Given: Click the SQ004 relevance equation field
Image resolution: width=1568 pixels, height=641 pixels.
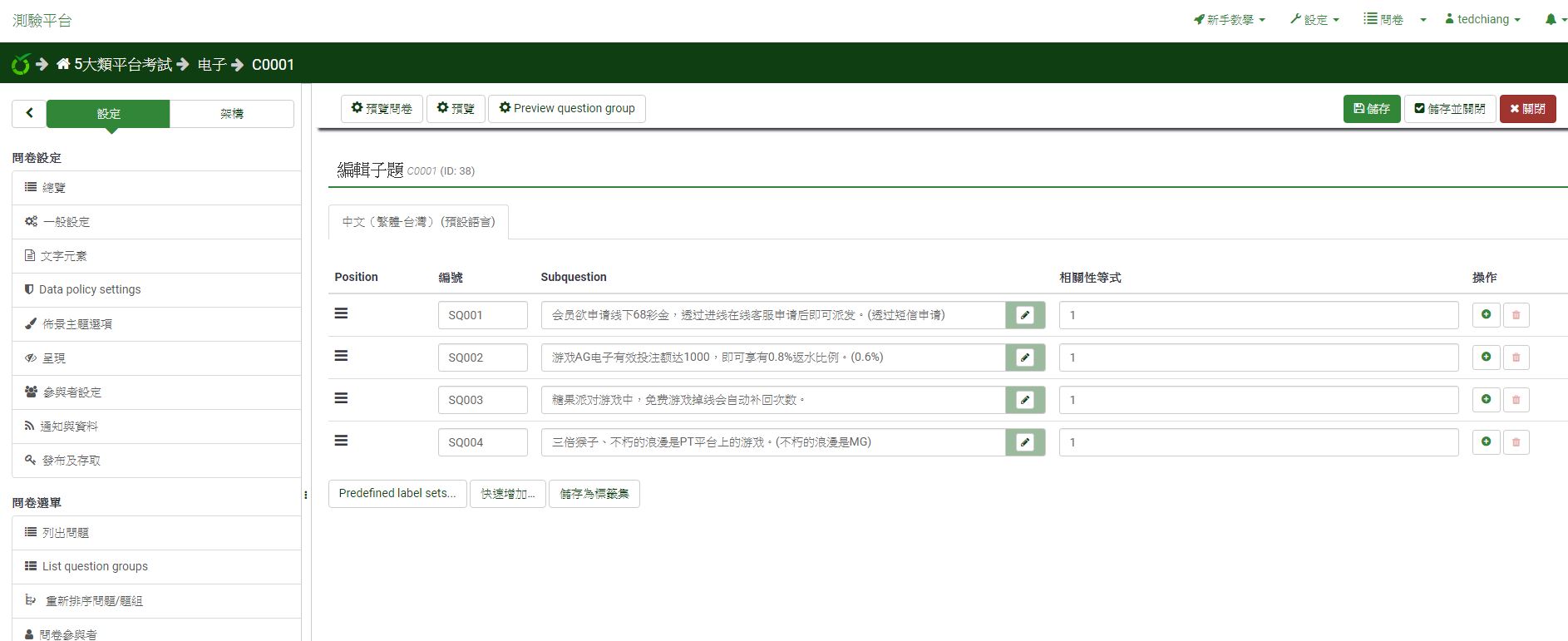Looking at the screenshot, I should pyautogui.click(x=1259, y=442).
